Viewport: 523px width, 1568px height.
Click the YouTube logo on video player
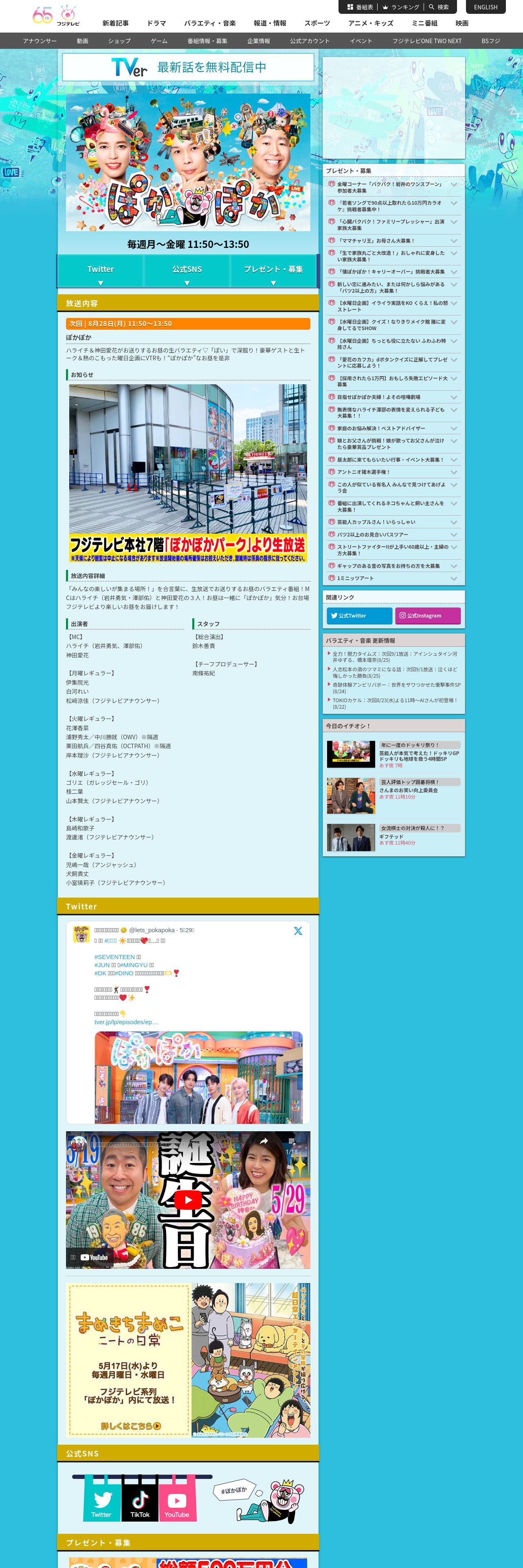click(94, 1257)
